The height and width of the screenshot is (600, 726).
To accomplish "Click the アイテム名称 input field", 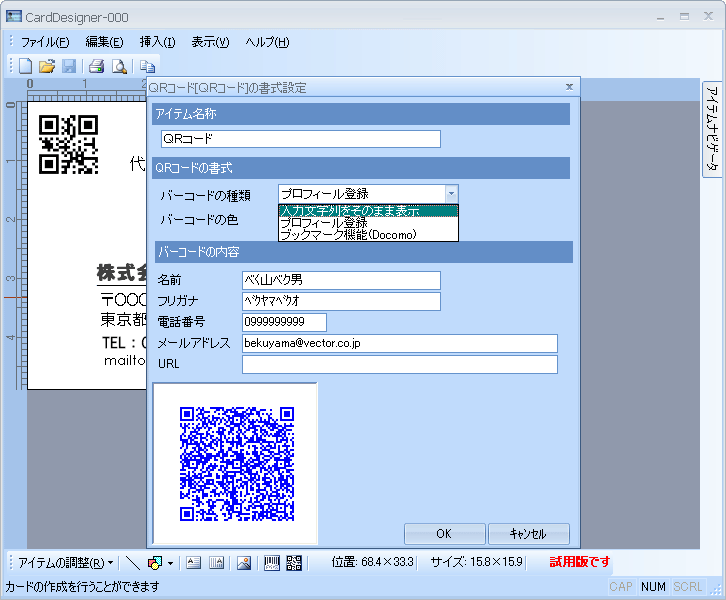I will point(301,139).
